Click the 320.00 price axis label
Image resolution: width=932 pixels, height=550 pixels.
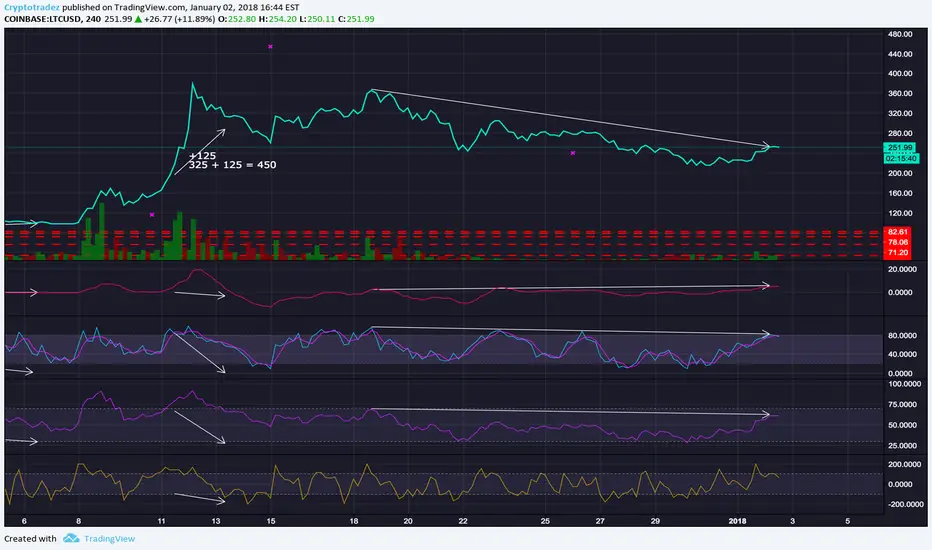pos(900,114)
